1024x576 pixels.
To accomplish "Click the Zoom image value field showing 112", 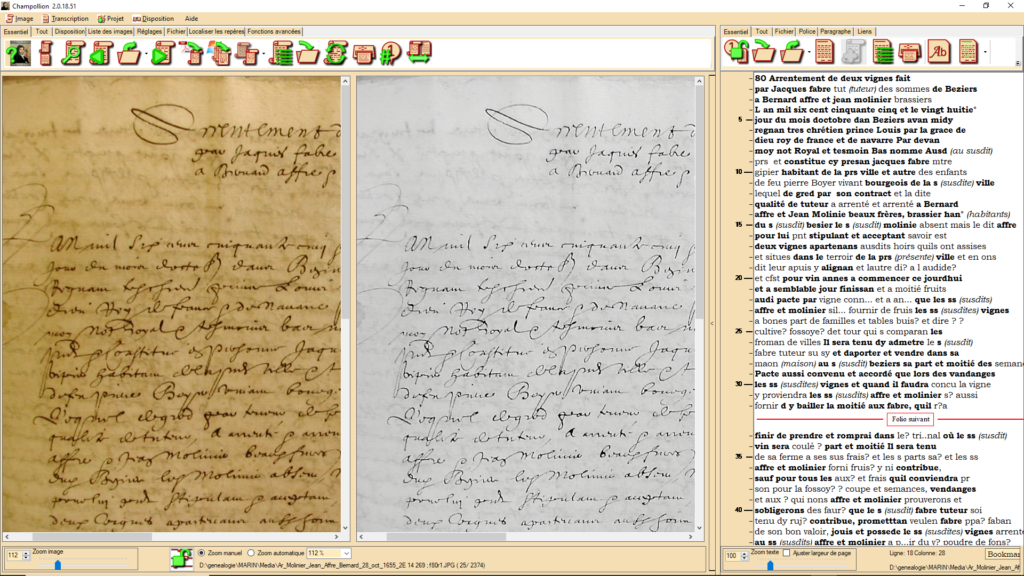I will point(13,556).
